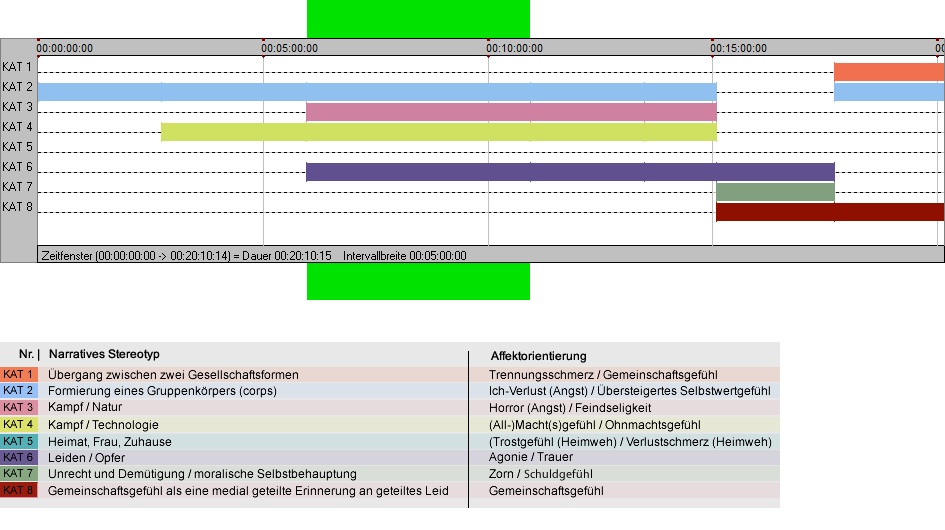Click 'Agonie / Trauer' affect text
The image size is (945, 530).
(531, 457)
